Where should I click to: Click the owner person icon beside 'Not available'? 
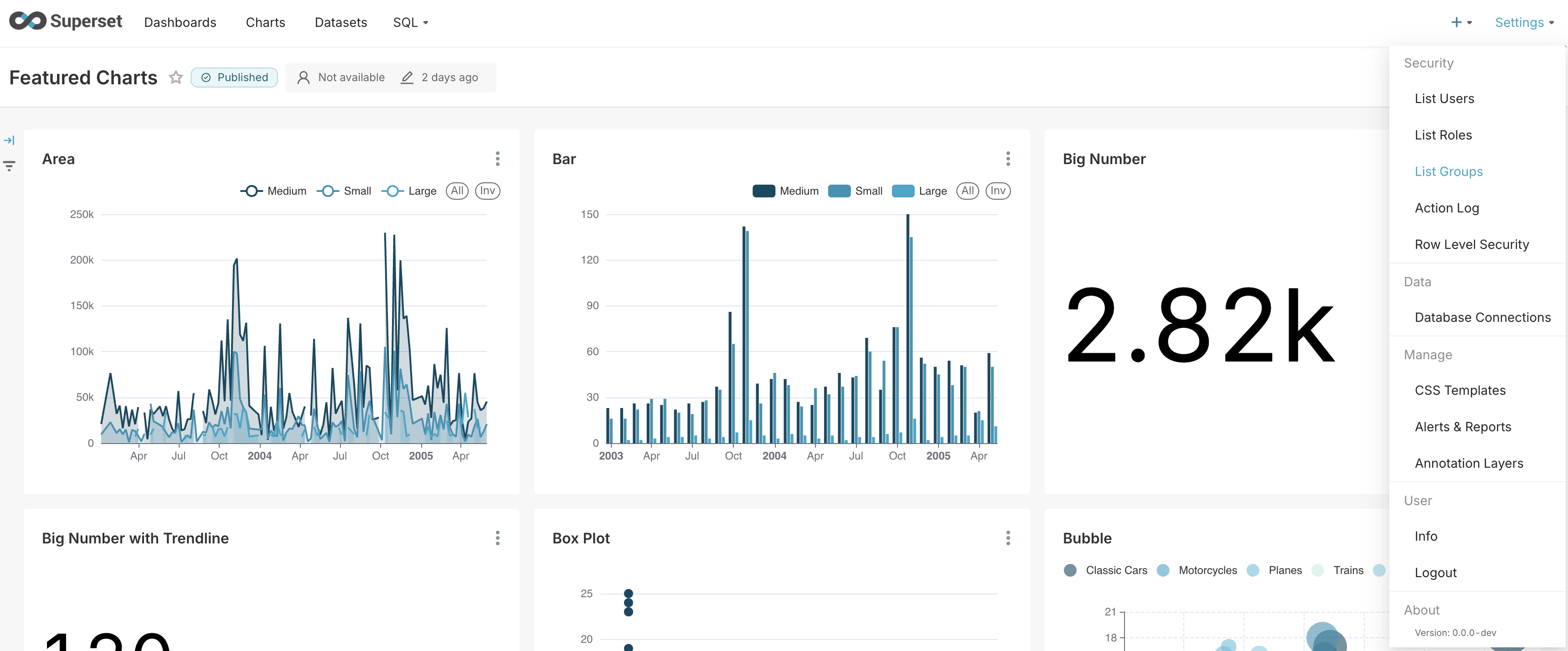(303, 77)
